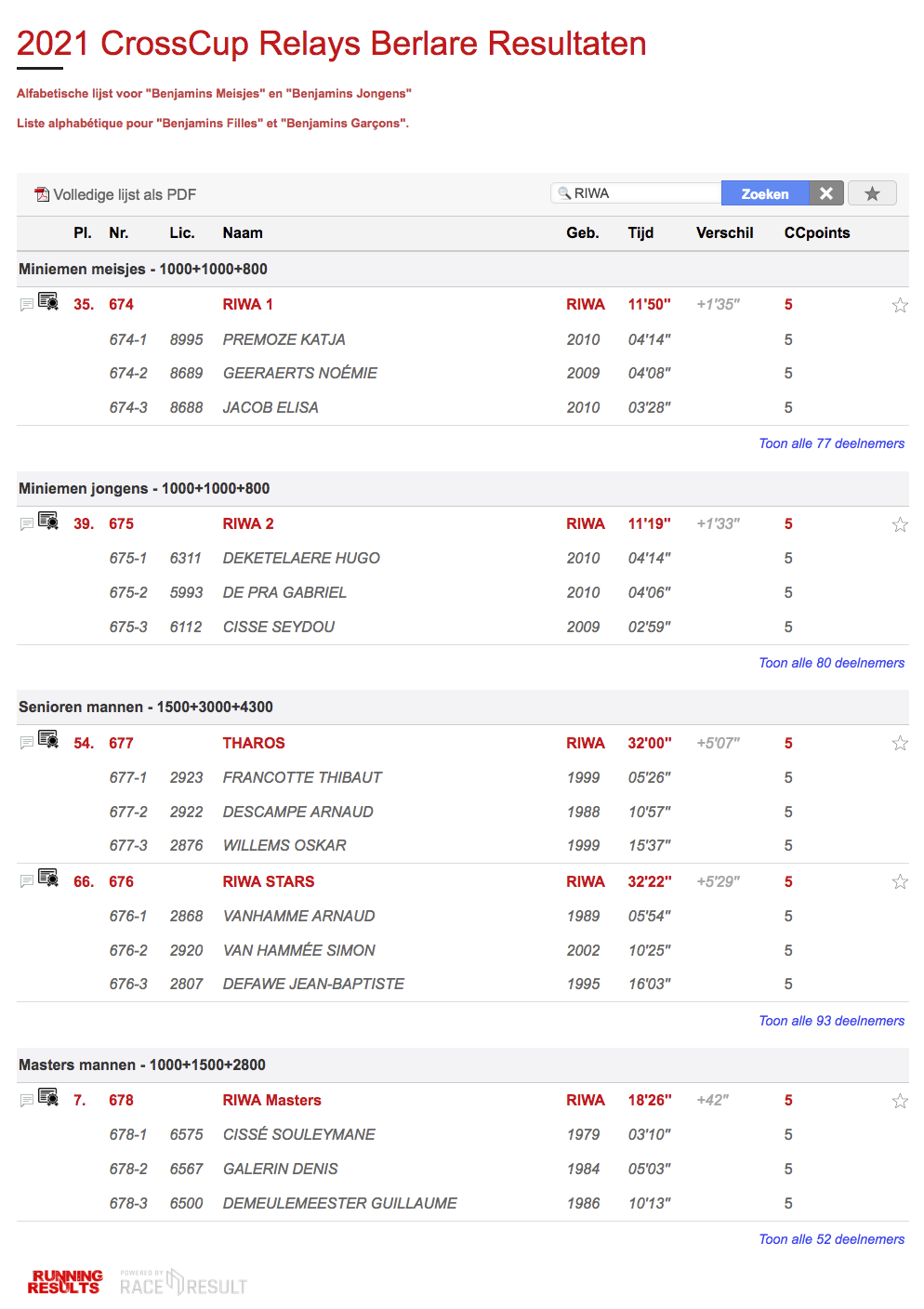Screen dimensions: 924x1309
Task: Open comment icon for RIWA 2 row
Action: (27, 524)
